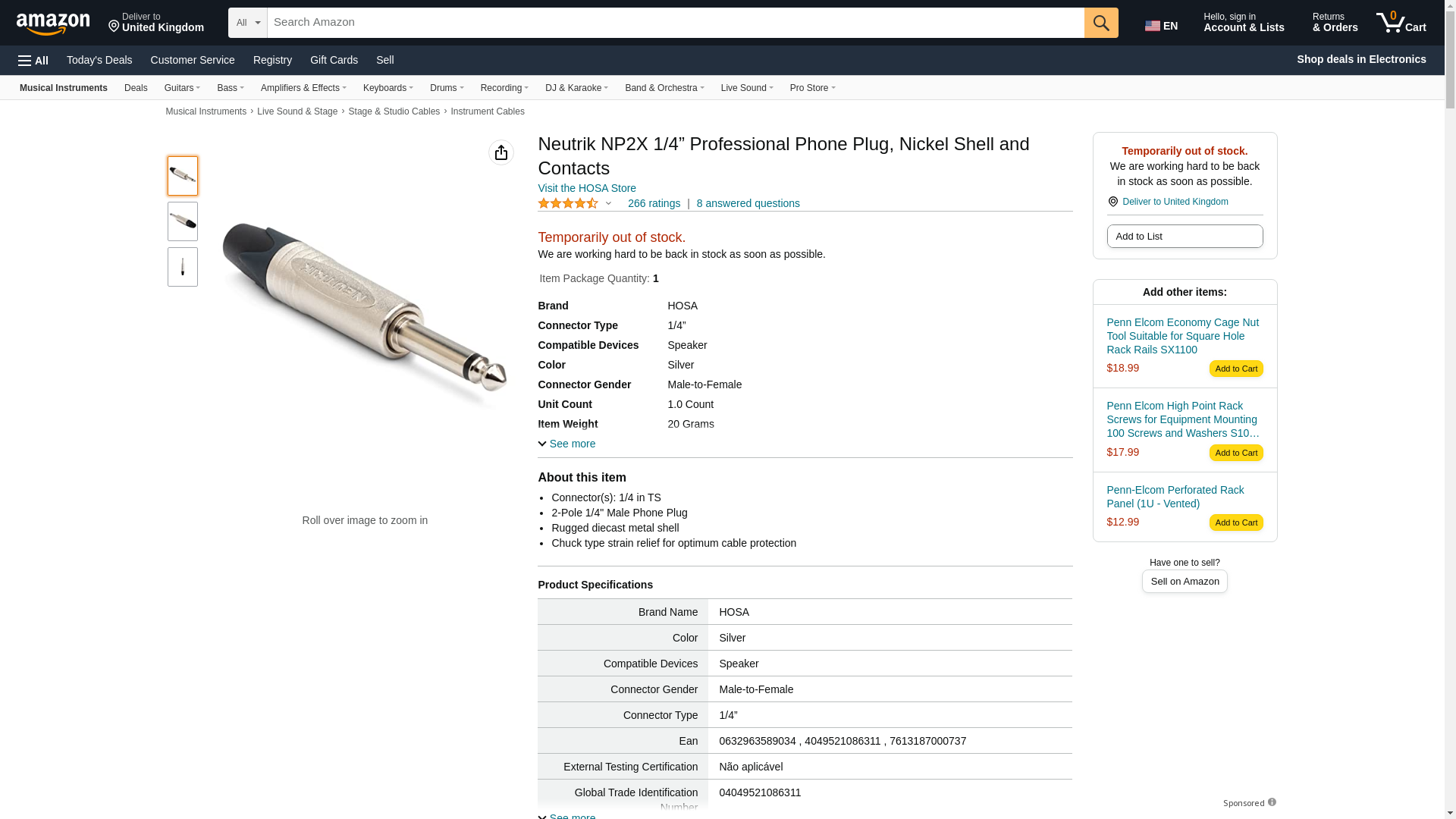Visit the HOSA Store link
This screenshot has width=1456, height=819.
pos(587,188)
